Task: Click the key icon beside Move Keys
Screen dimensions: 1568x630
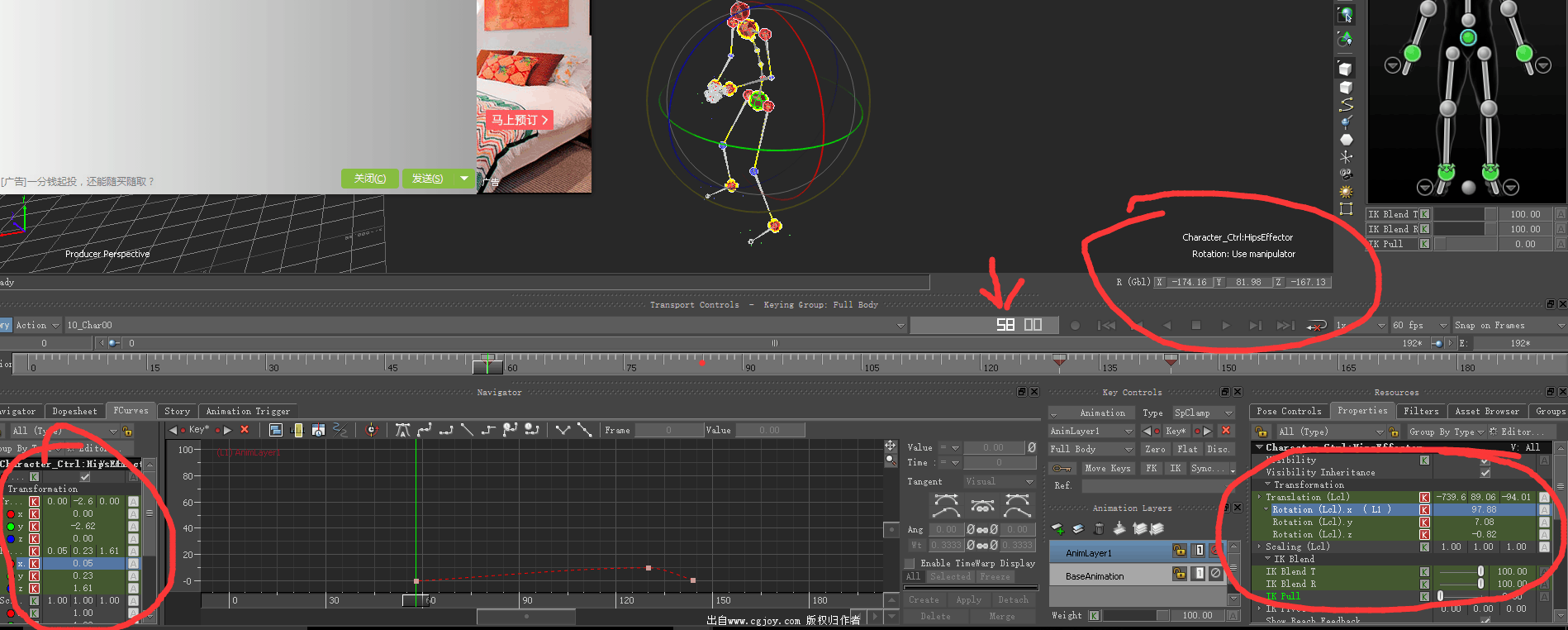Action: 1062,469
